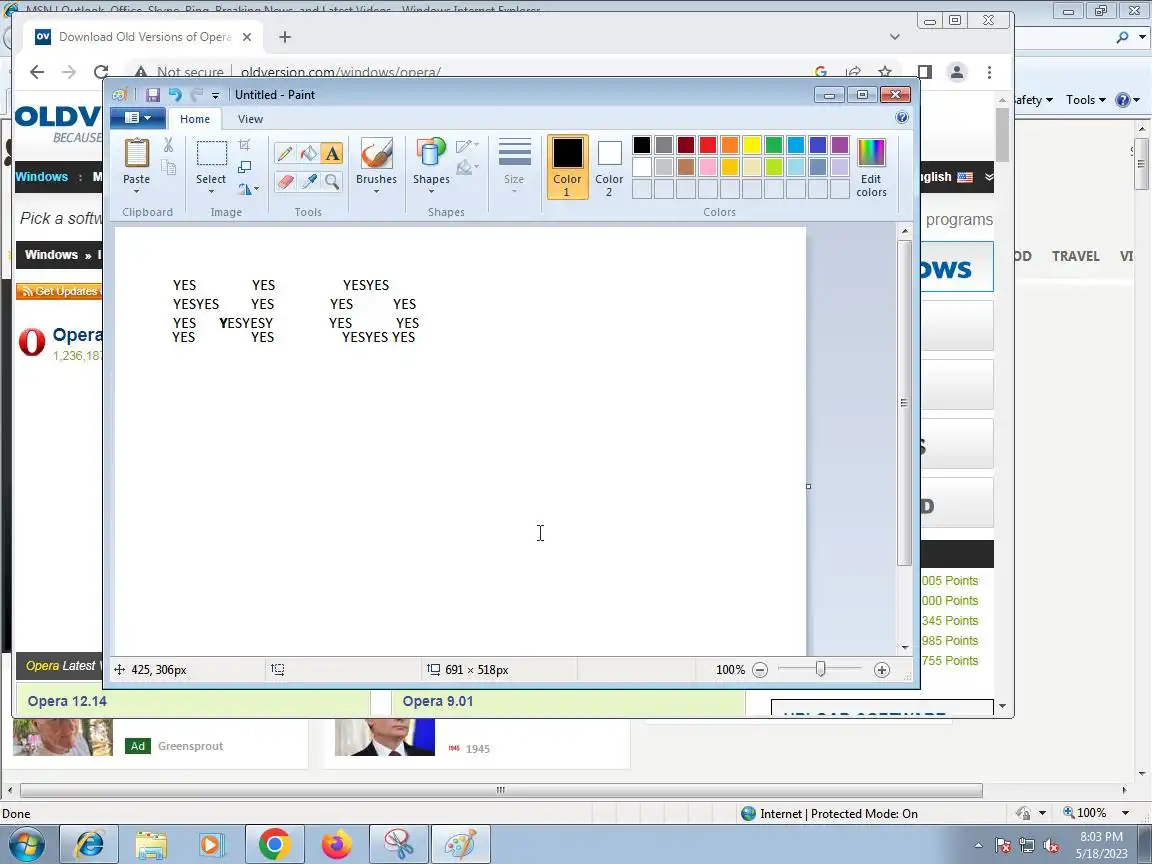Open Paint file menu dropdown button
The image size is (1152, 864).
click(x=137, y=118)
